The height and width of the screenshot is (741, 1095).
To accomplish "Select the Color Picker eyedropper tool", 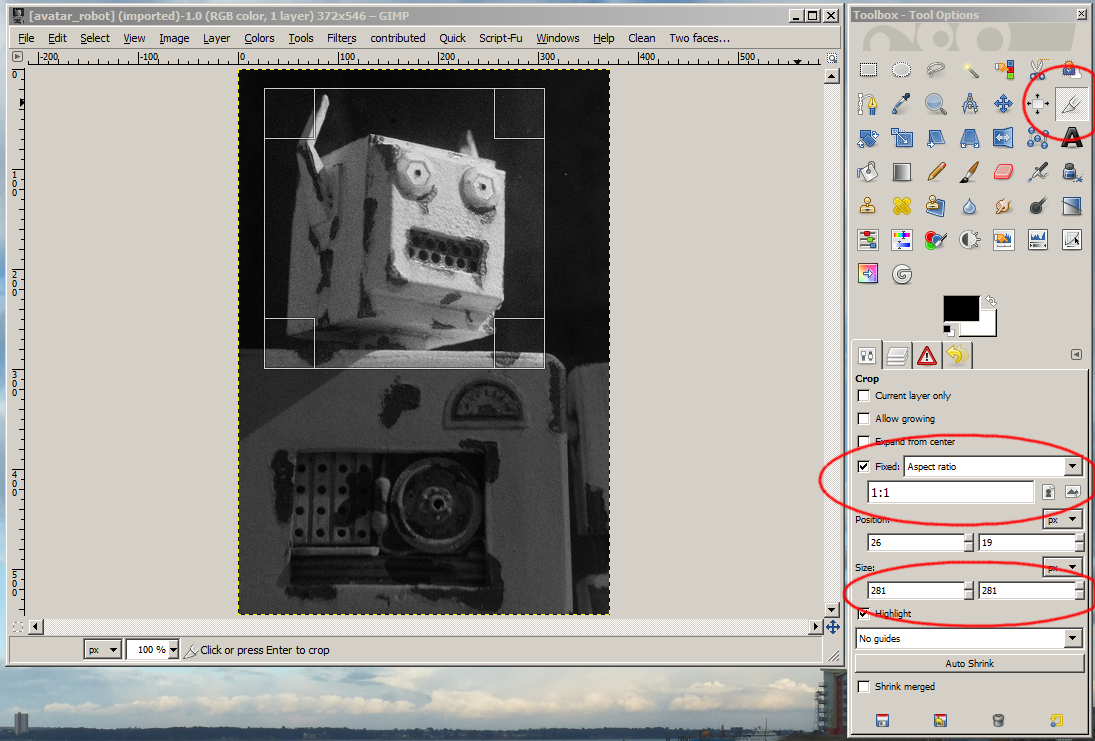I will click(902, 104).
